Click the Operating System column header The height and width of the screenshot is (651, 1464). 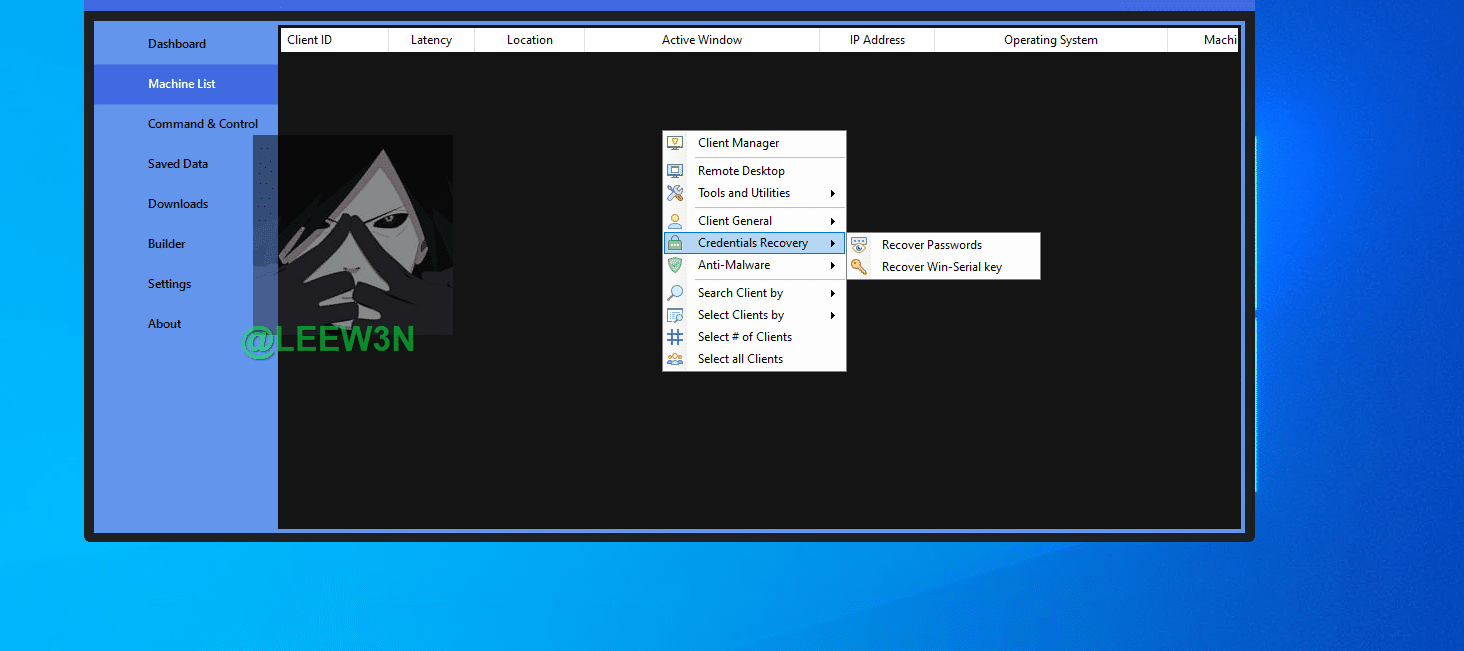point(1050,40)
